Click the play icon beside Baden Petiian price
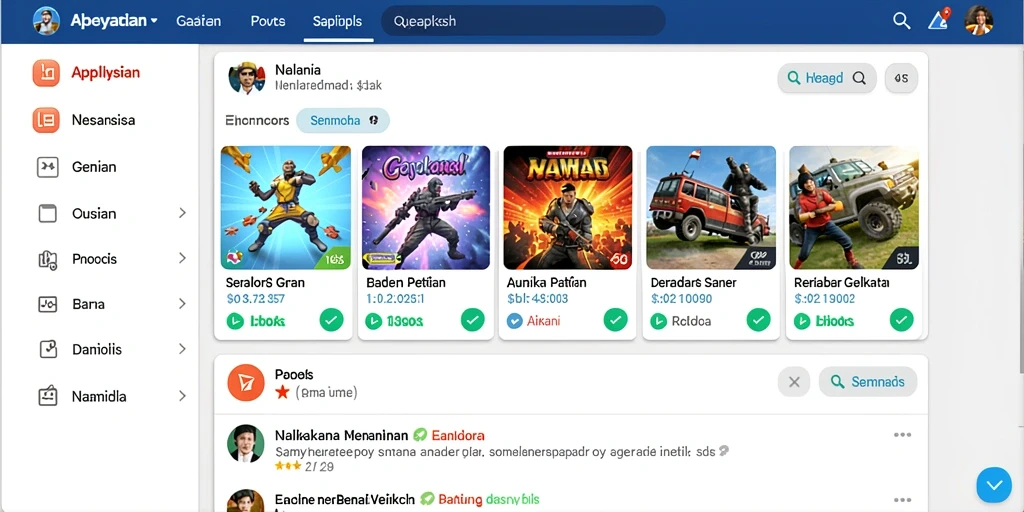The width and height of the screenshot is (1024, 512). click(x=373, y=321)
